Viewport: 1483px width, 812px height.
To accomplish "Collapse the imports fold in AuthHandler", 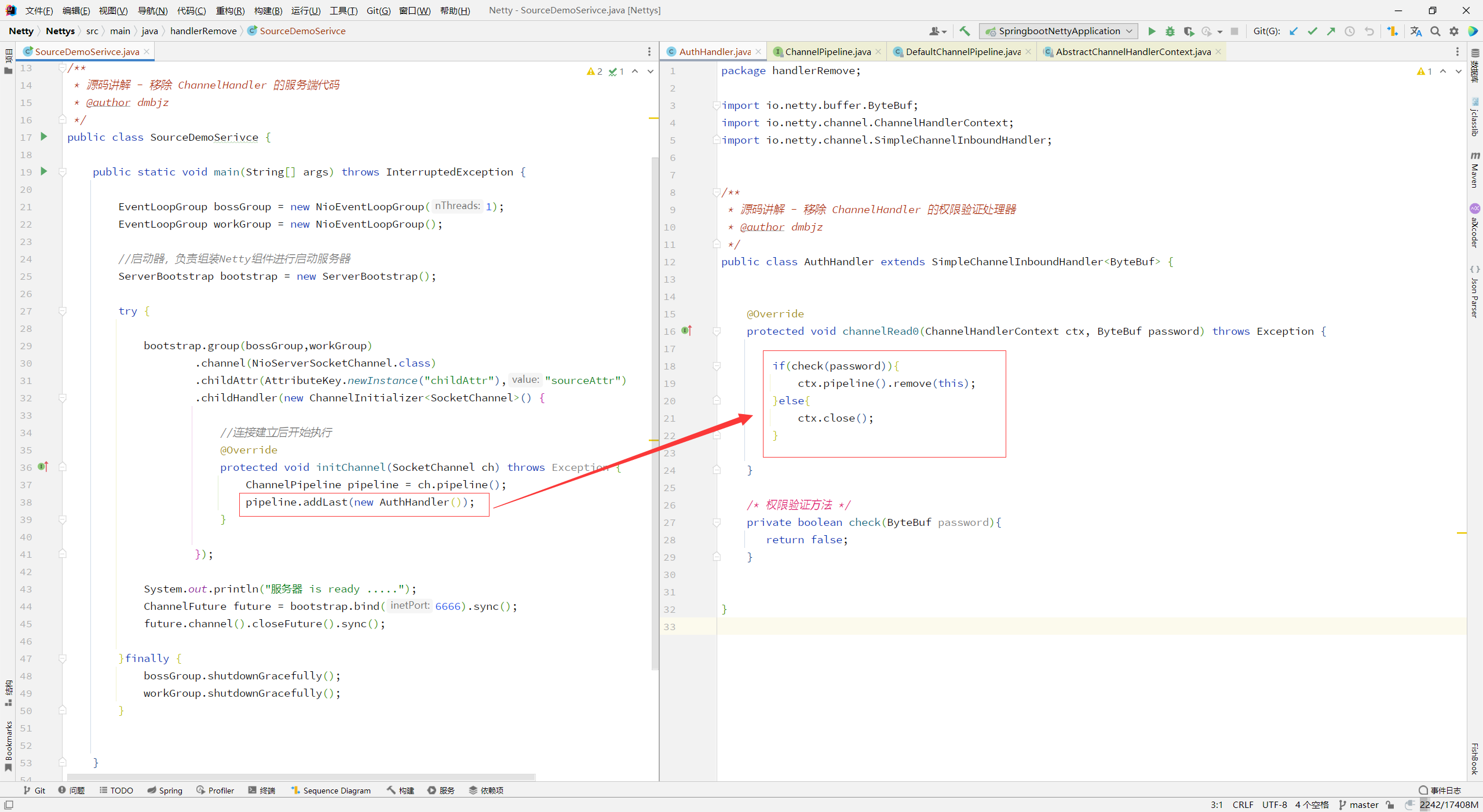I will pyautogui.click(x=717, y=105).
